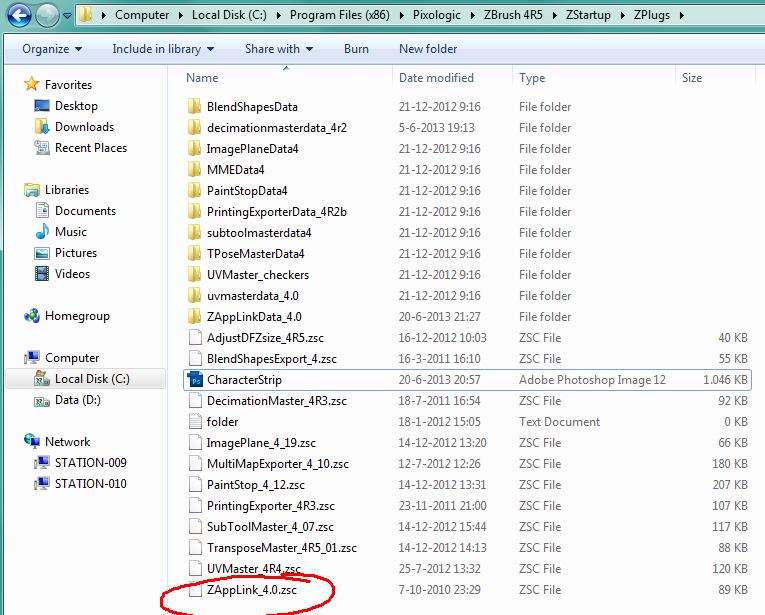Click the STATION-010 computer icon
The height and width of the screenshot is (615, 765).
(42, 483)
